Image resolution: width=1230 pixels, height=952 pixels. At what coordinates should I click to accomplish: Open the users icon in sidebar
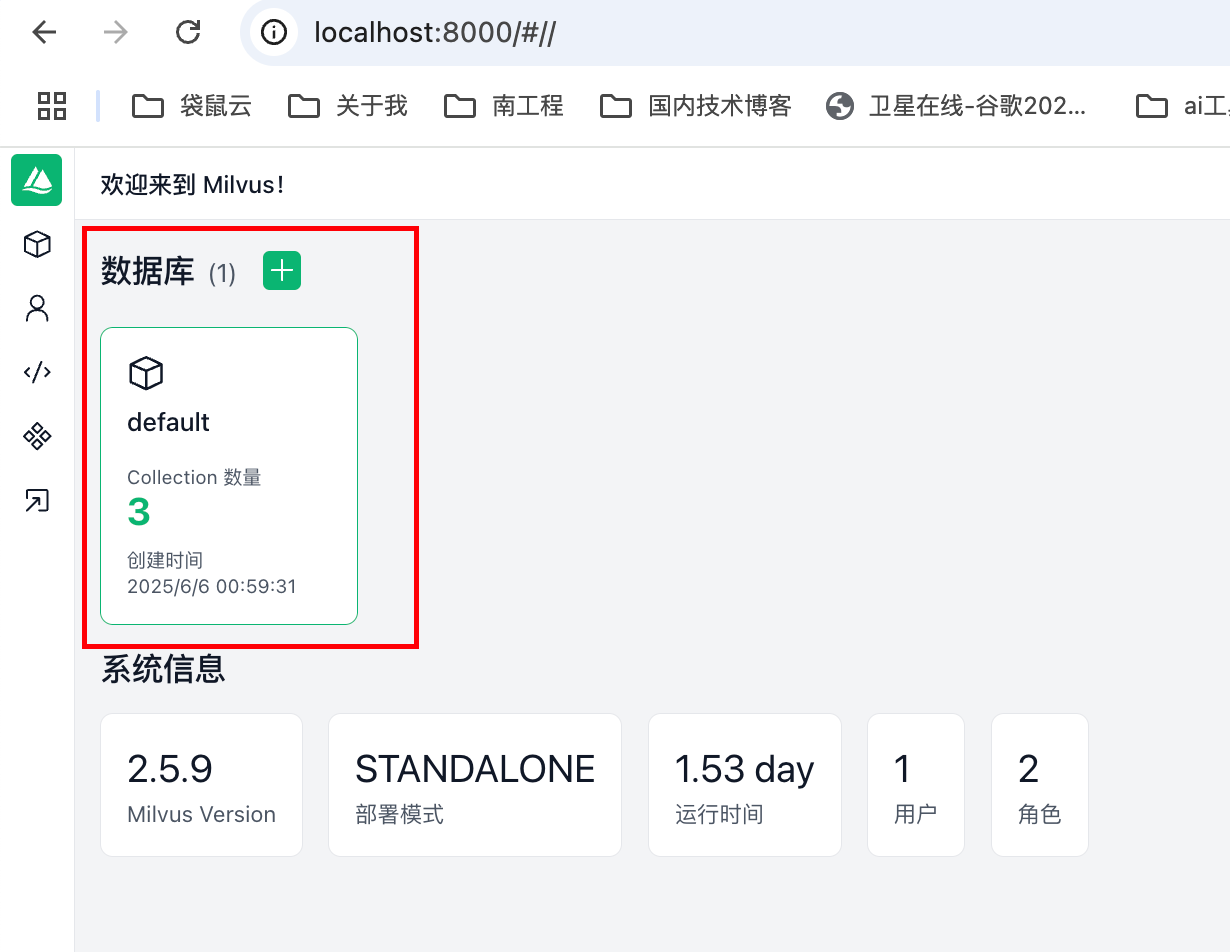37,308
